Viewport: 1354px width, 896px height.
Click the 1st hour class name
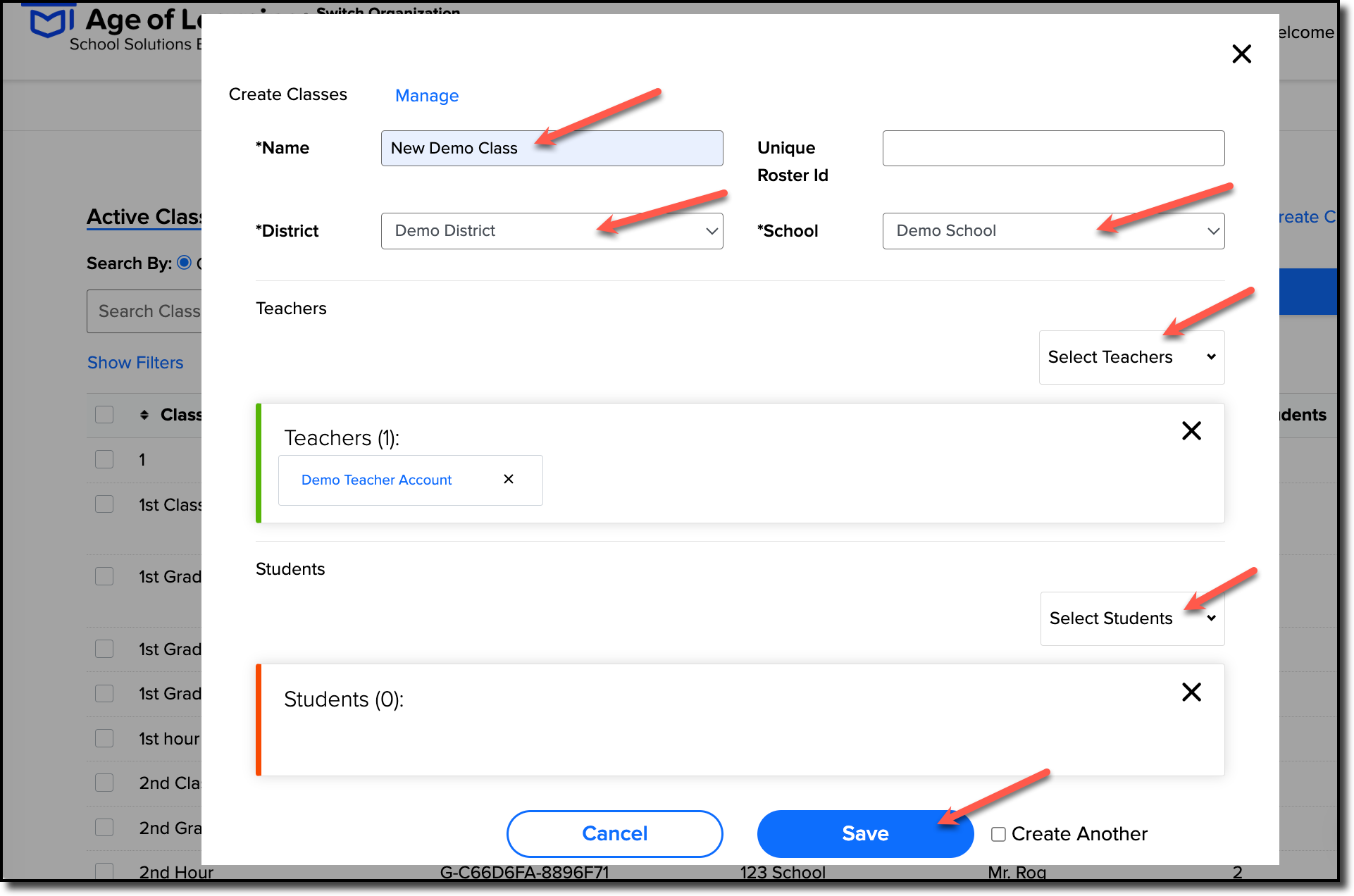click(169, 739)
